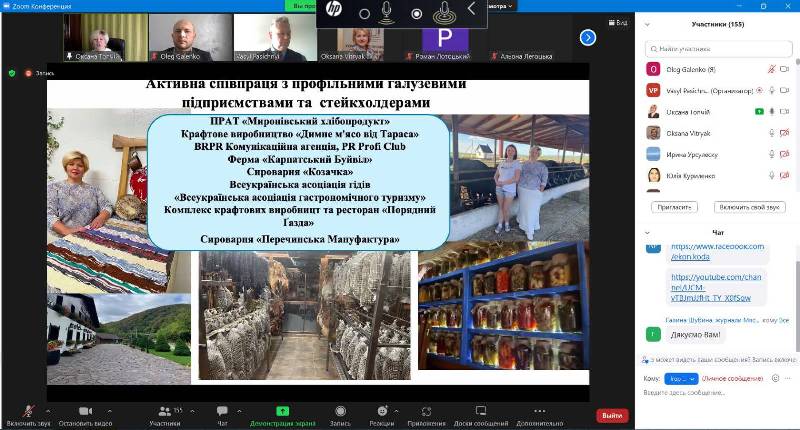
Task: Click the camera icon labeled Остановить видео
Action: (x=85, y=411)
